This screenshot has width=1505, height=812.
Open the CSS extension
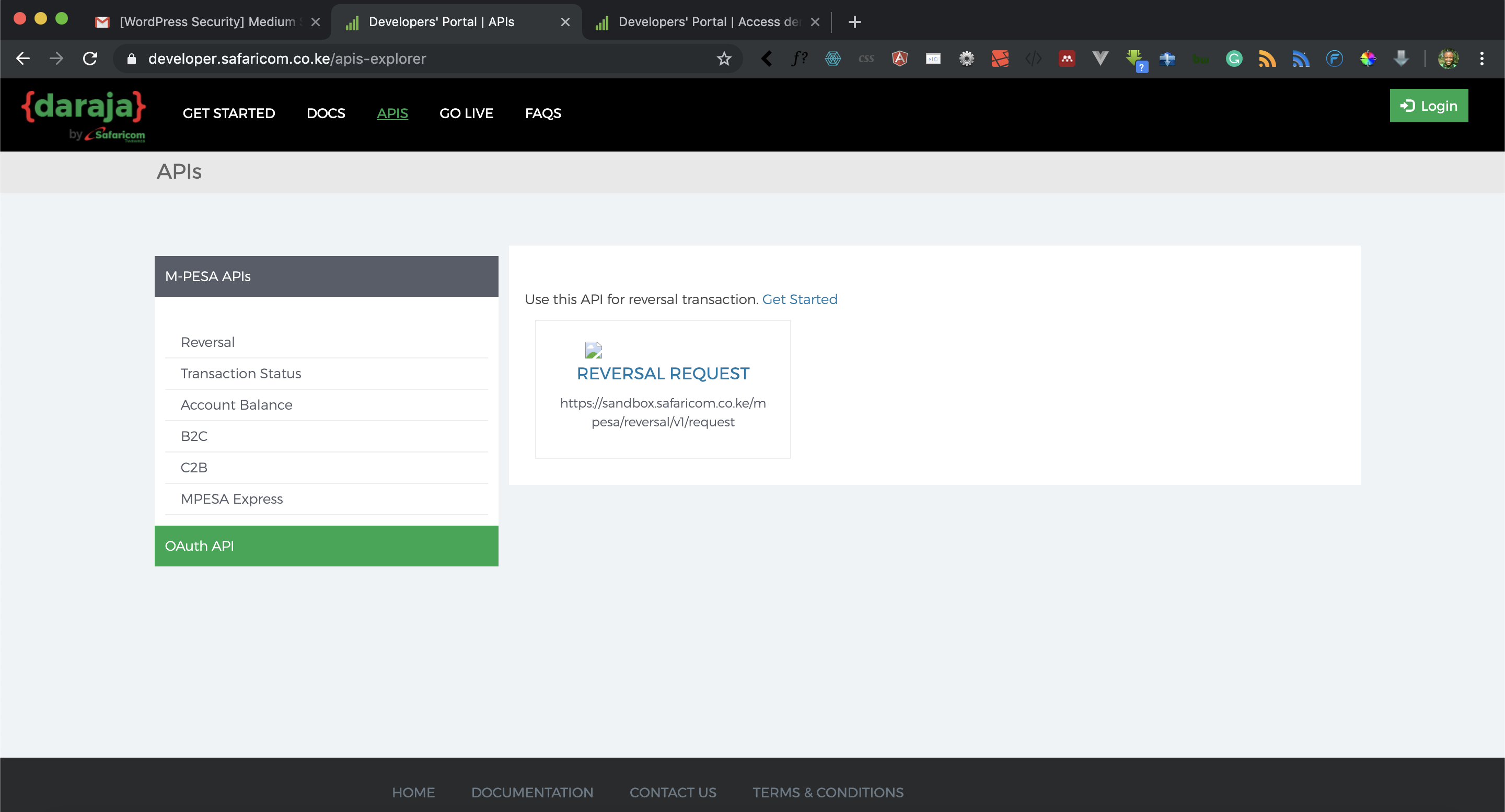(866, 59)
